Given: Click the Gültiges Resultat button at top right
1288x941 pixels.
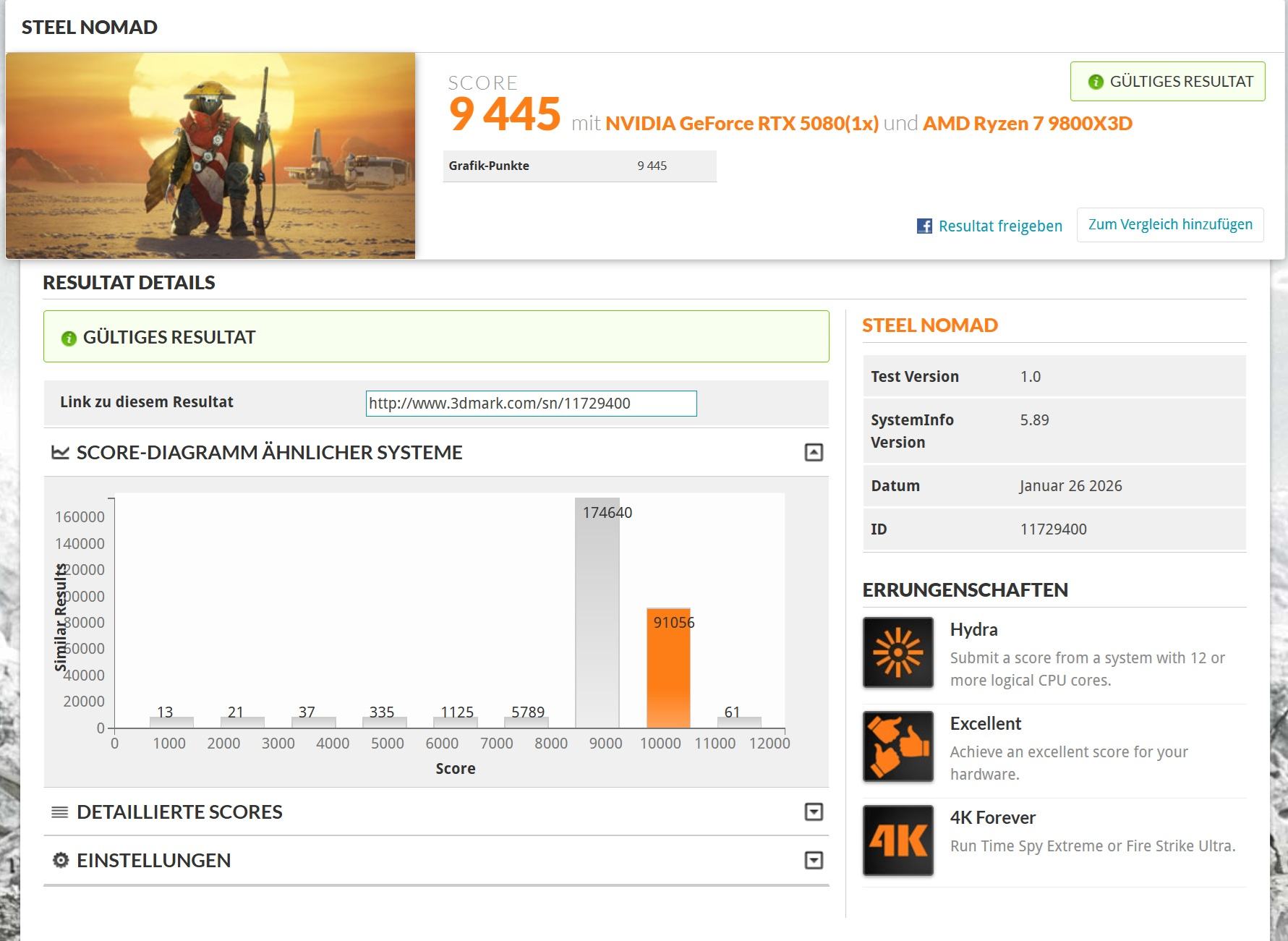Looking at the screenshot, I should [x=1168, y=82].
